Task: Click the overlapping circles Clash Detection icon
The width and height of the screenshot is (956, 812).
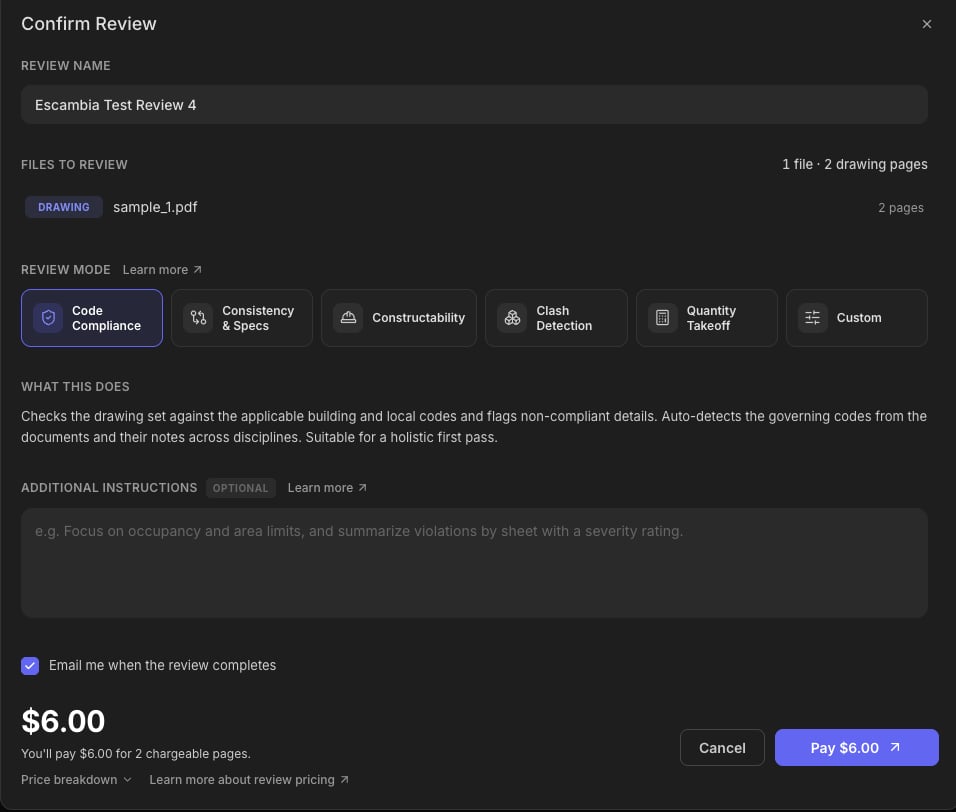Action: (x=512, y=318)
